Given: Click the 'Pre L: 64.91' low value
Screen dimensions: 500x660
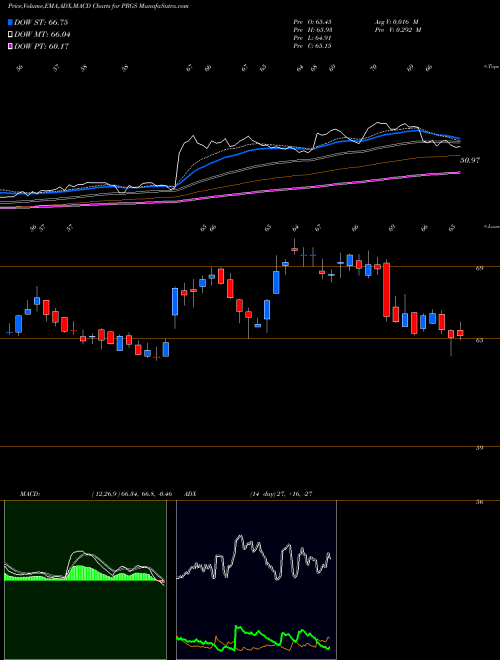Looking at the screenshot, I should [x=312, y=38].
